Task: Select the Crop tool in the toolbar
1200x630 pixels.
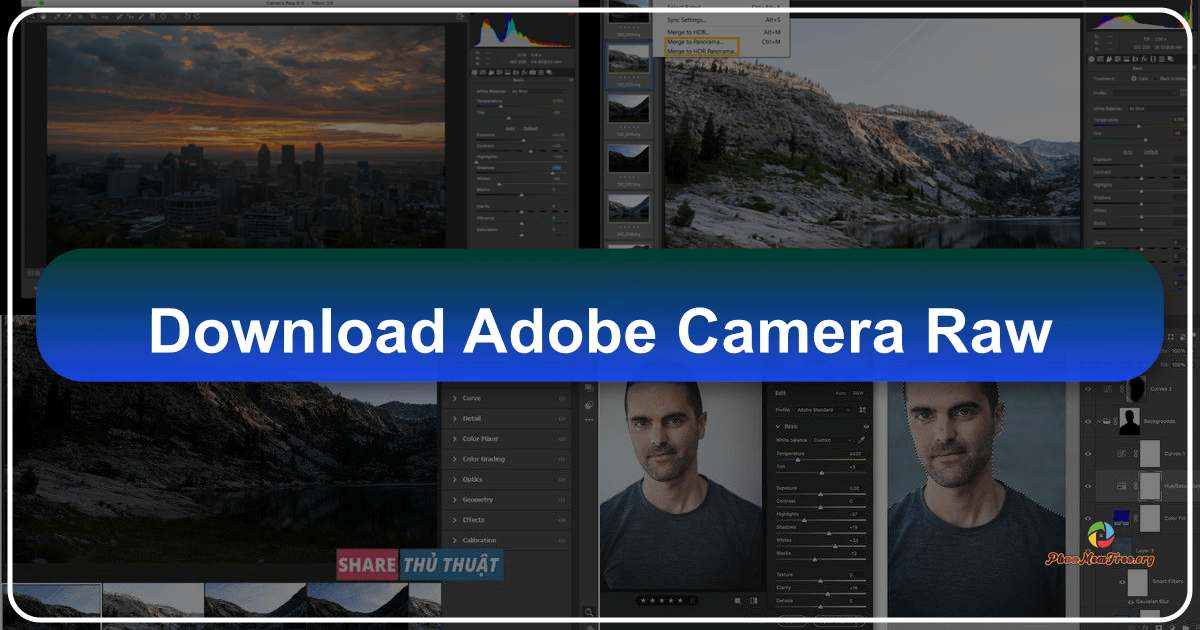Action: [93, 16]
